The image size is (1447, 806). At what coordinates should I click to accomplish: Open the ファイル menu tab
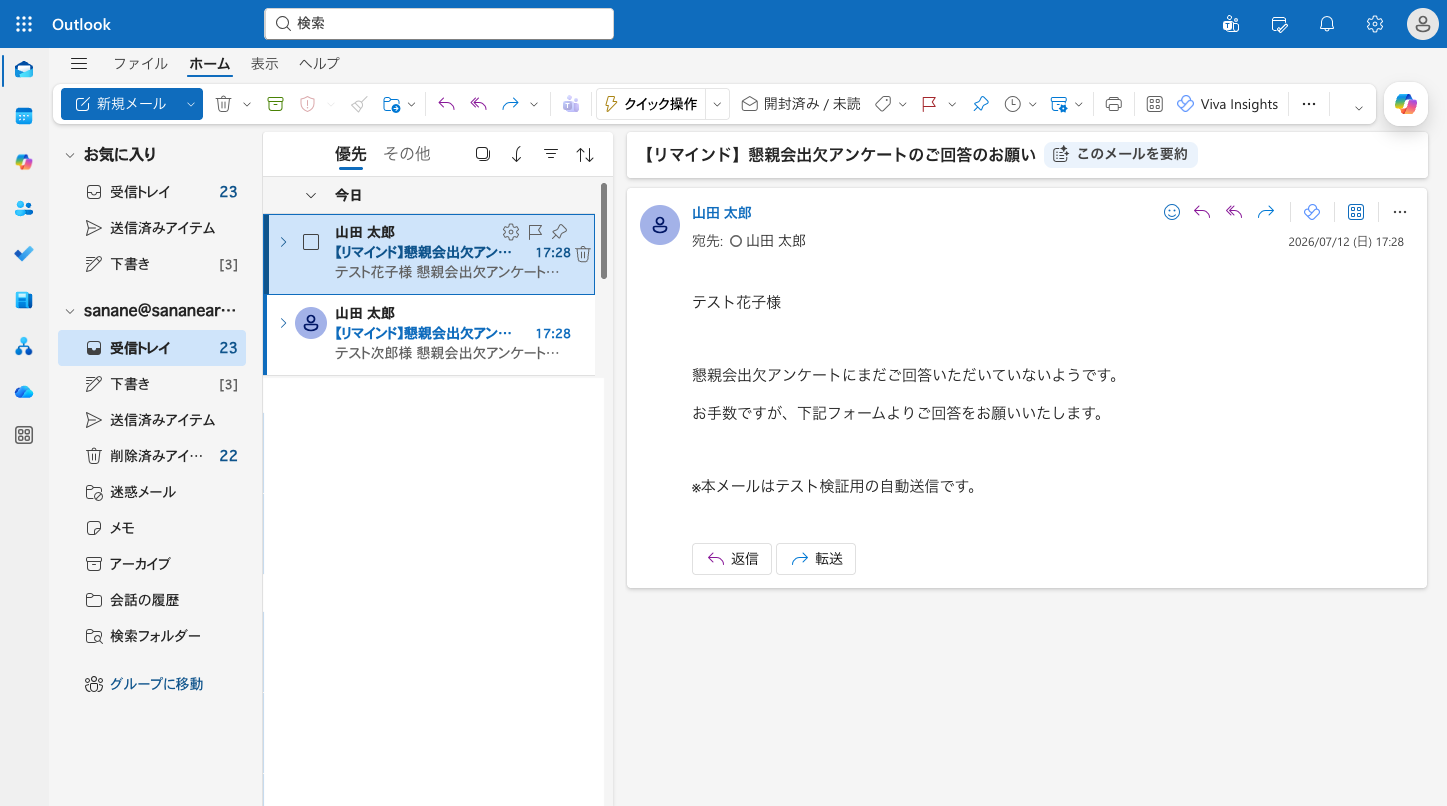(140, 63)
